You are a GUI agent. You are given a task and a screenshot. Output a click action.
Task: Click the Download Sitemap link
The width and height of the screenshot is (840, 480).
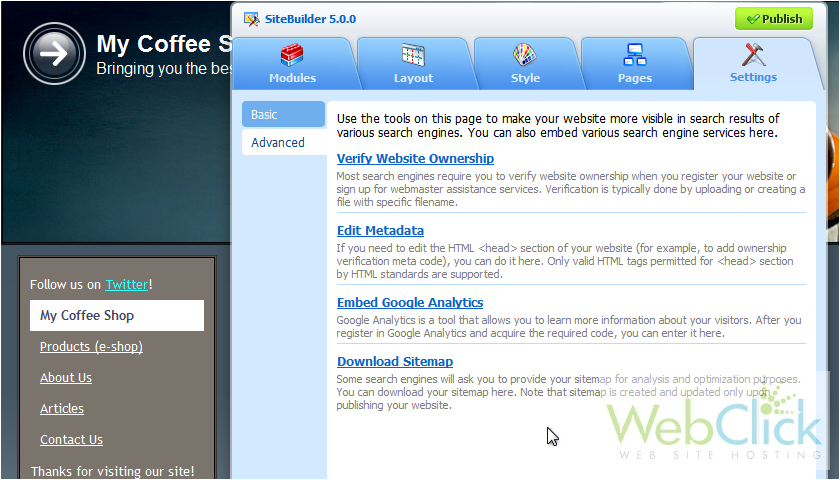tap(395, 362)
